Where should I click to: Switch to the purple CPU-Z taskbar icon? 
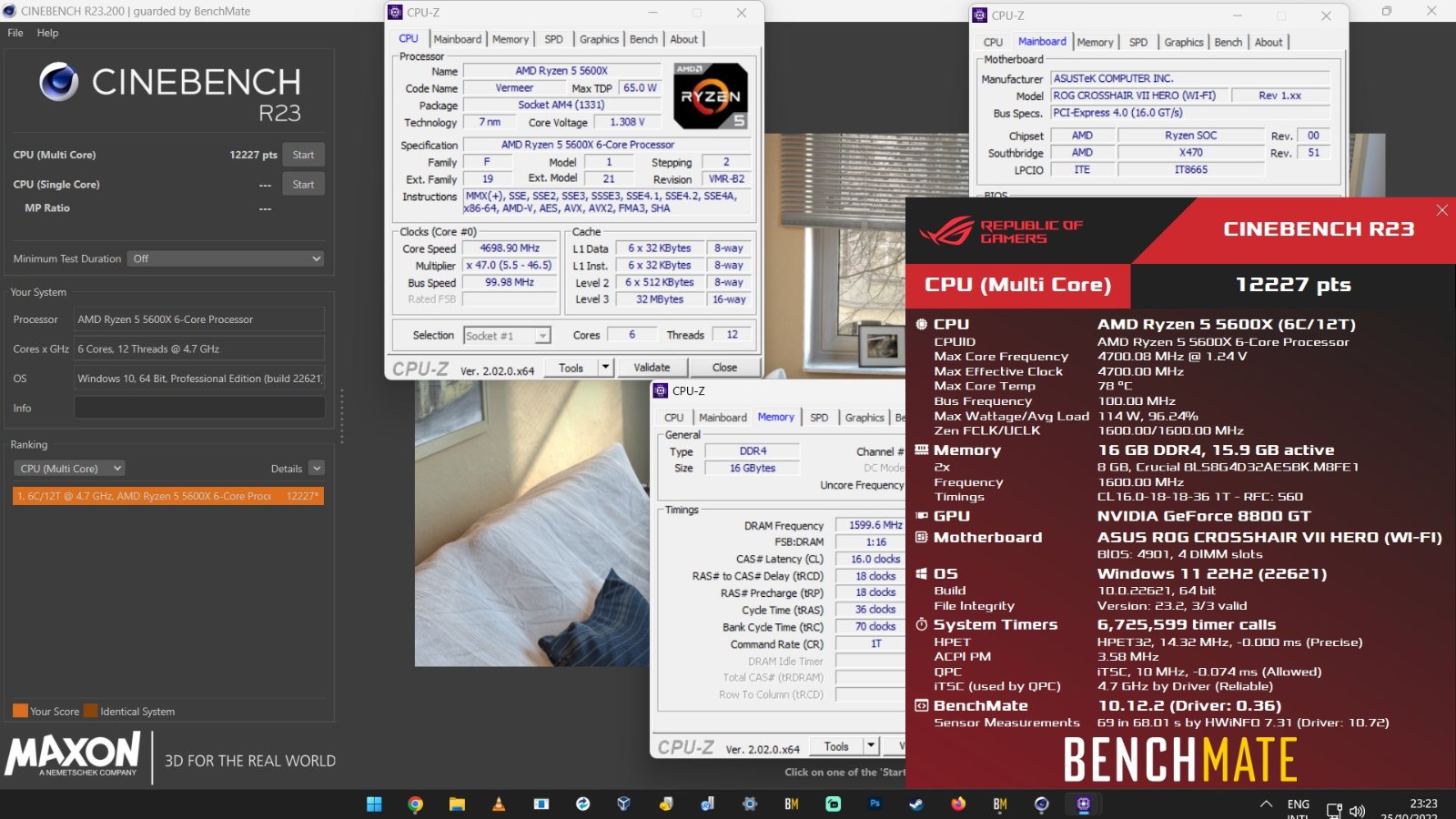(1083, 804)
